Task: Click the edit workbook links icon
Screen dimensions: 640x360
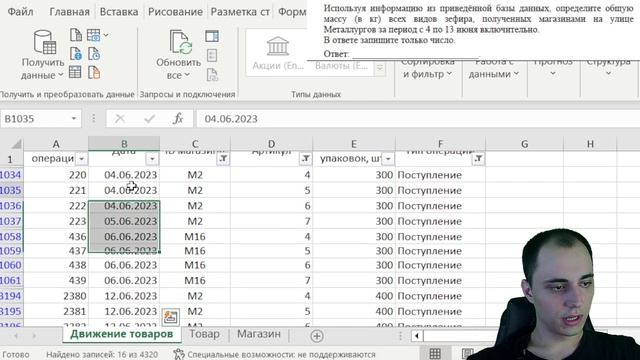Action: (x=212, y=74)
